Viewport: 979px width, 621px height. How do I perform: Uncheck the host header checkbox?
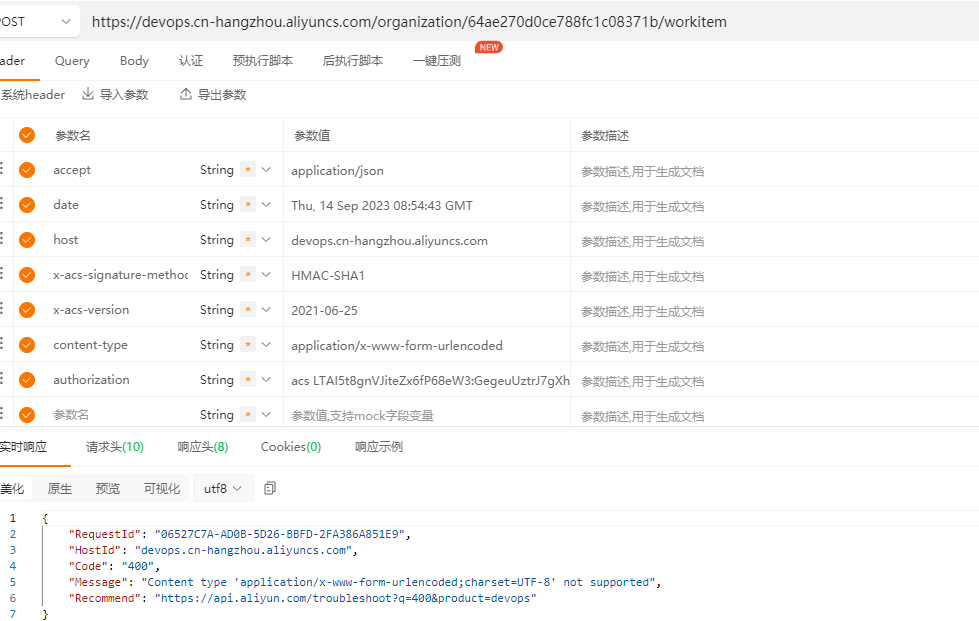click(27, 240)
